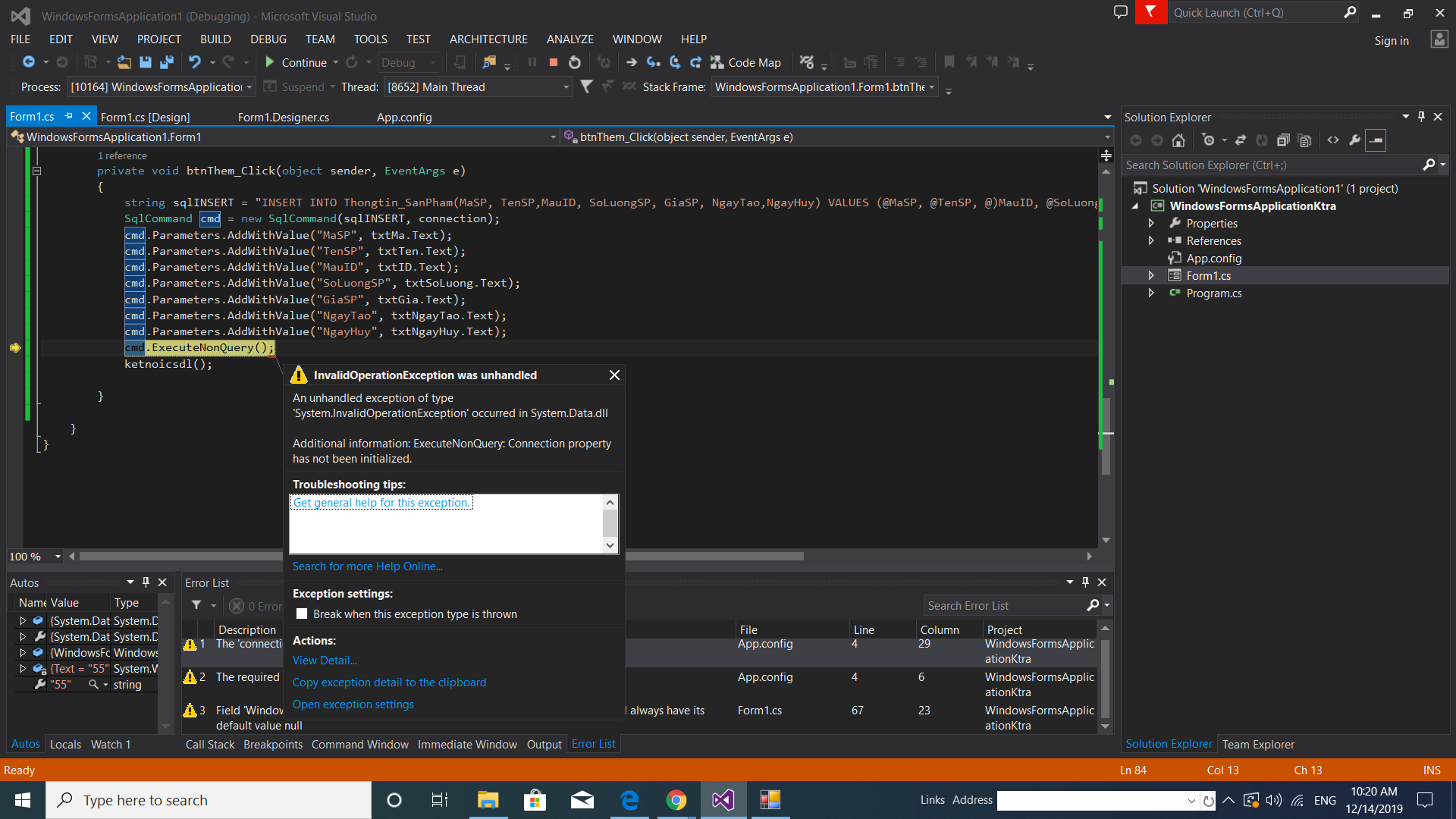Toggle the thread filter funnel icon
Screen dimensions: 1456x819
pyautogui.click(x=586, y=86)
